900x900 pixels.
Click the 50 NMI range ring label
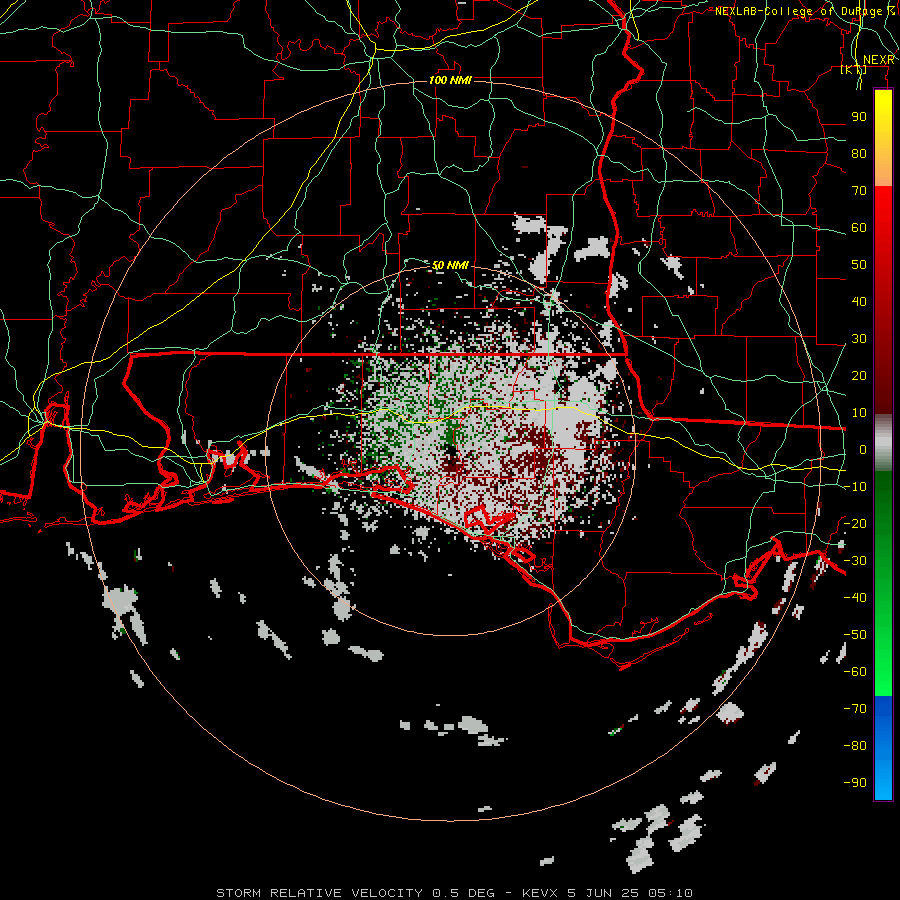(451, 265)
